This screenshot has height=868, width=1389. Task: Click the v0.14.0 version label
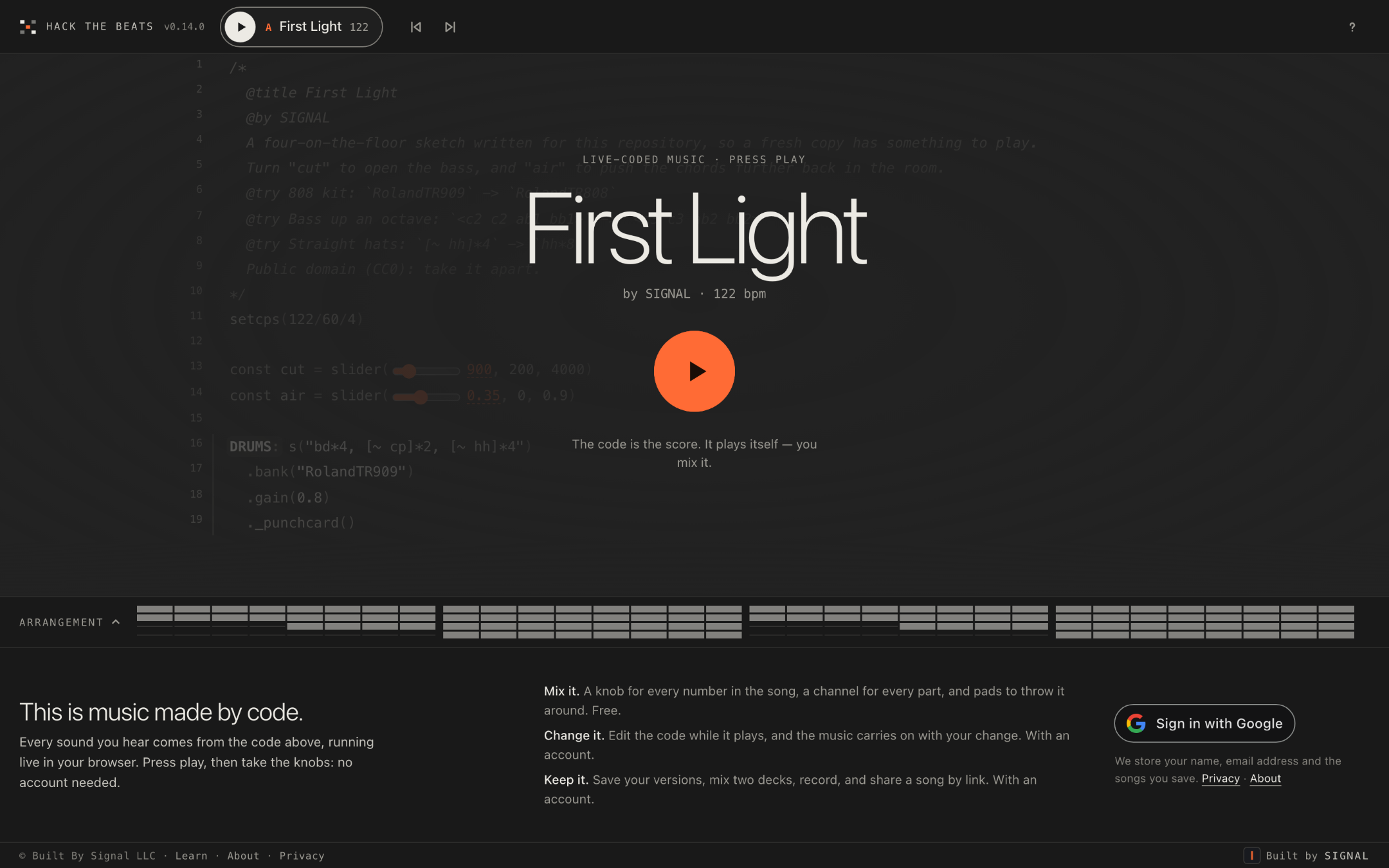pyautogui.click(x=184, y=27)
